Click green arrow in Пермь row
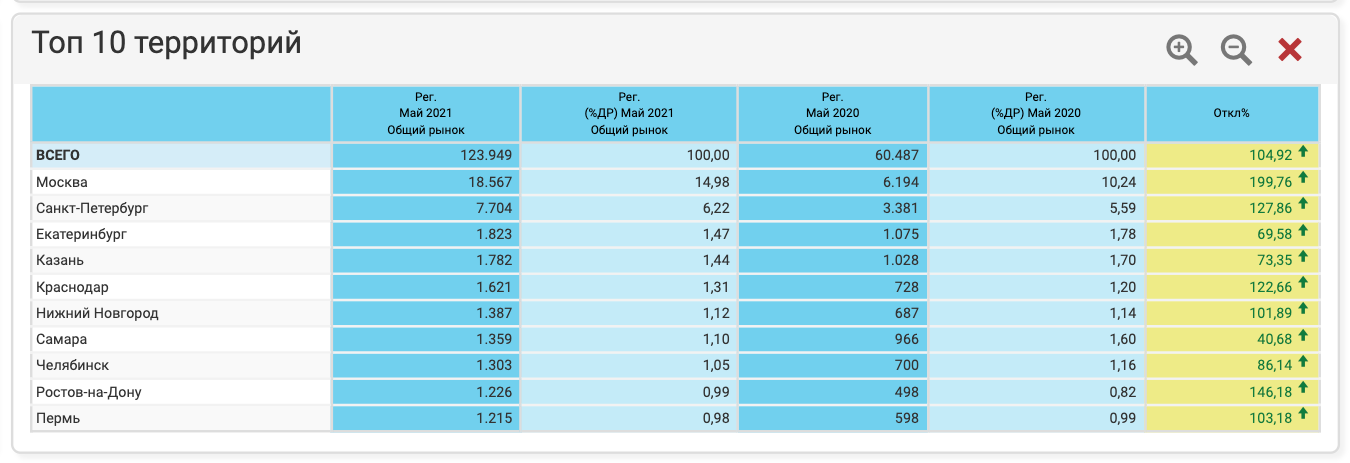 click(1303, 415)
